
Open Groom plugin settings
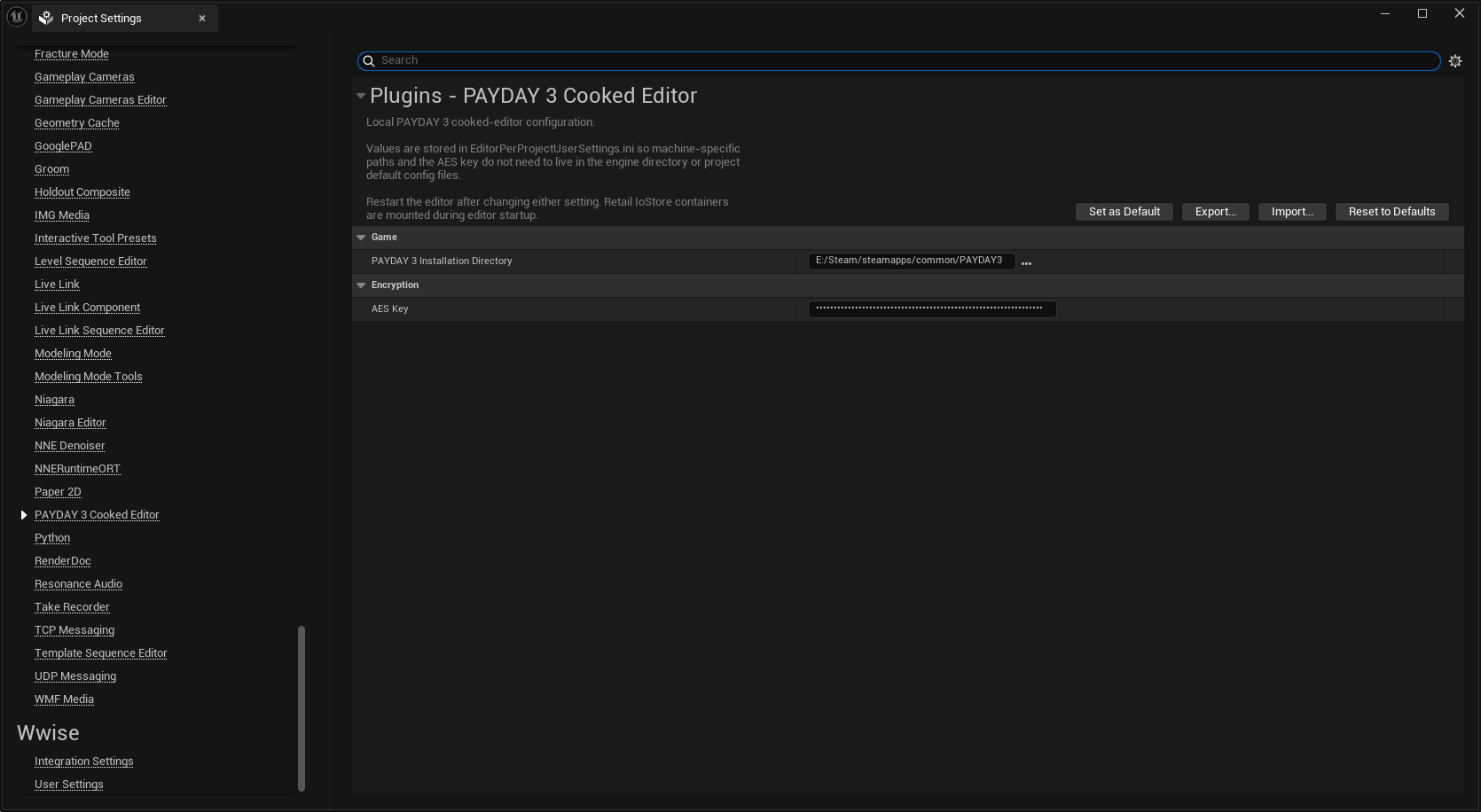(x=51, y=169)
